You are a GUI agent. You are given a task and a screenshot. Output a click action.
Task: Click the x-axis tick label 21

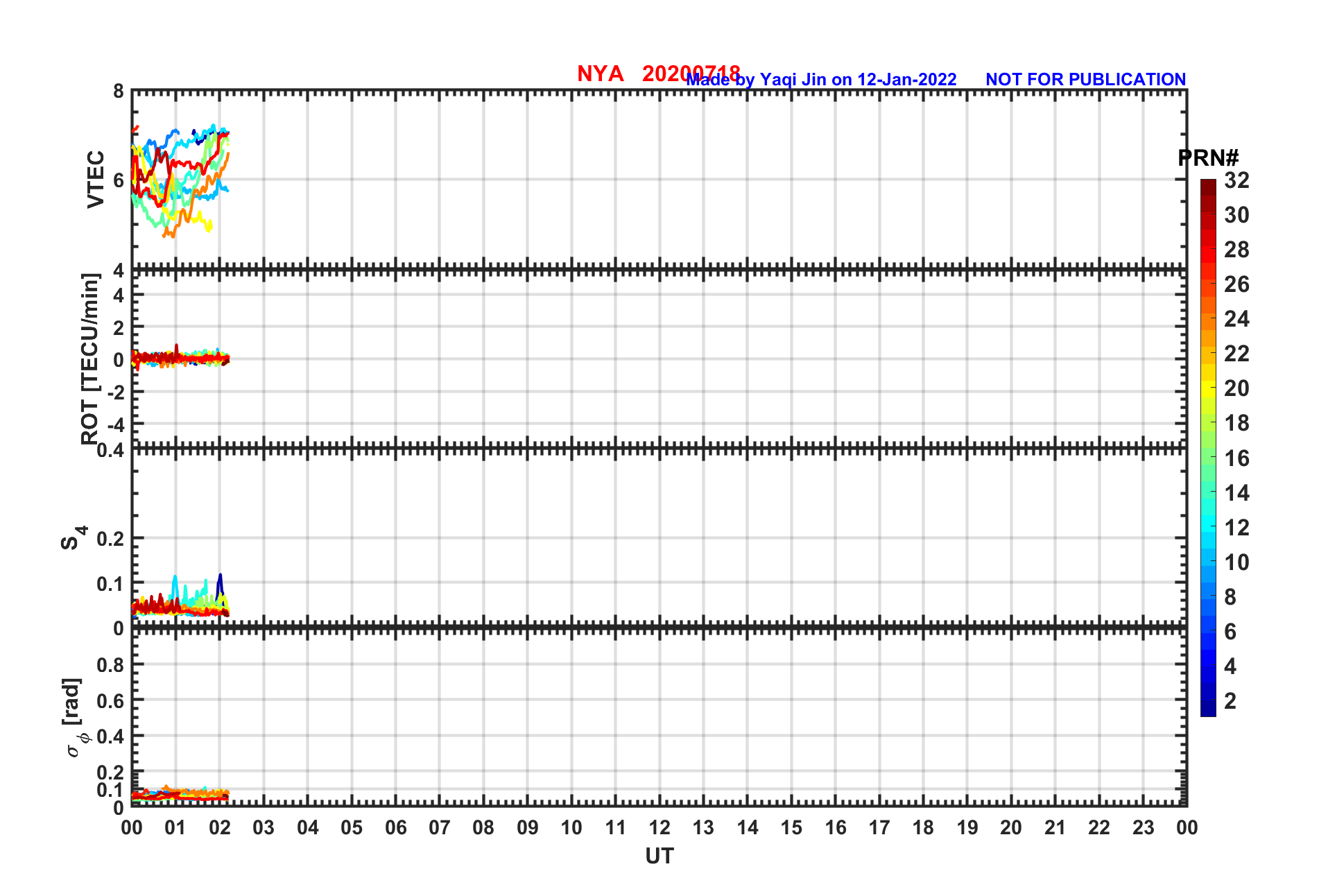[1055, 827]
